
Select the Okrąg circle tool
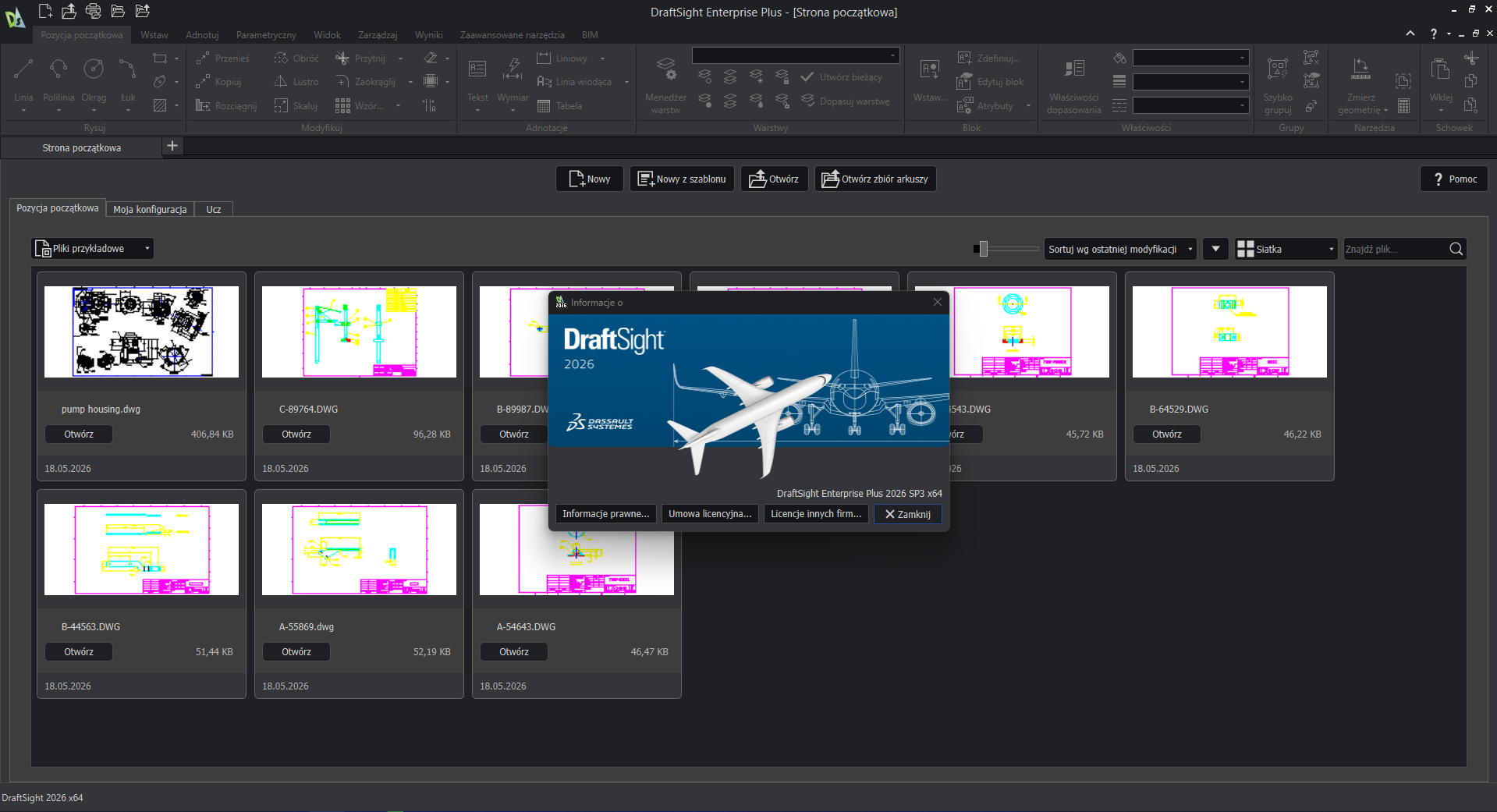[x=94, y=80]
